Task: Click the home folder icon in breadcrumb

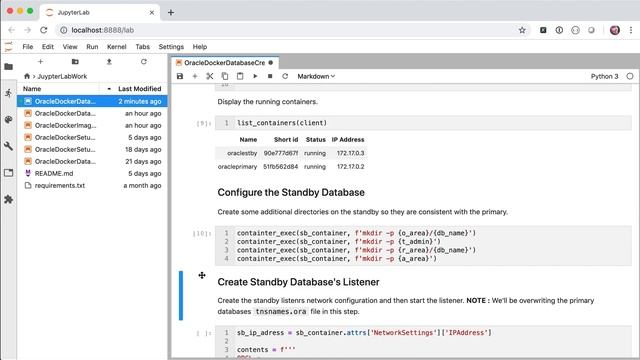Action: coord(27,76)
